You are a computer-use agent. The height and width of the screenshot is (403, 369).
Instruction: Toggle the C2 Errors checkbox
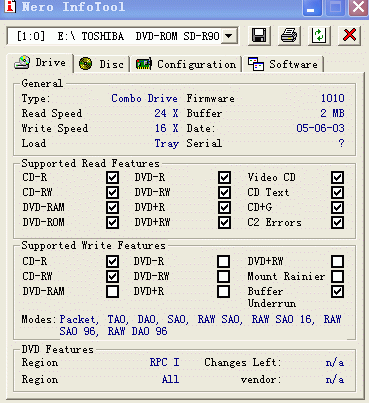tap(337, 223)
